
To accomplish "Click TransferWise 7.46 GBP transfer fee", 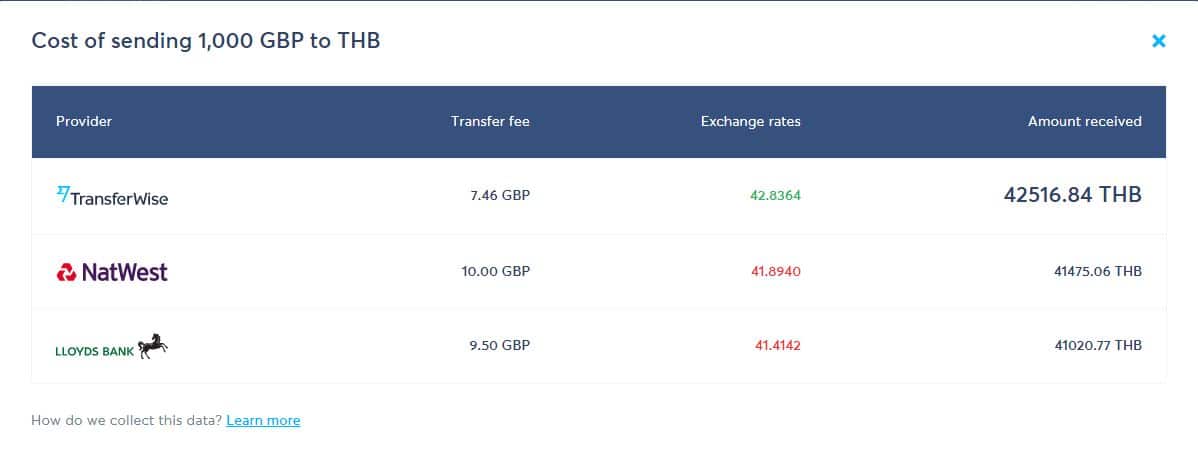I will coord(500,195).
